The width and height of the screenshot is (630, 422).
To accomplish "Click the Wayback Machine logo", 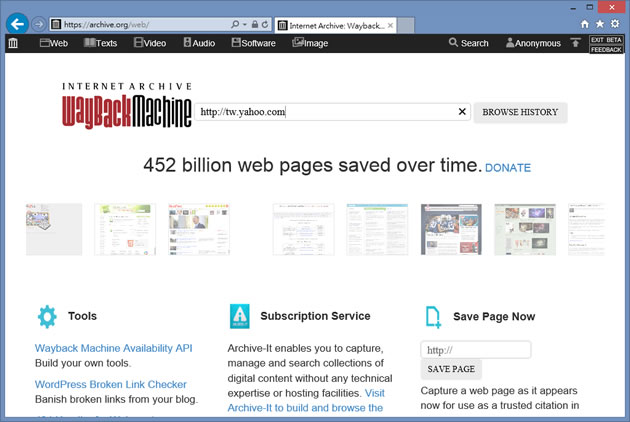I will pos(127,106).
